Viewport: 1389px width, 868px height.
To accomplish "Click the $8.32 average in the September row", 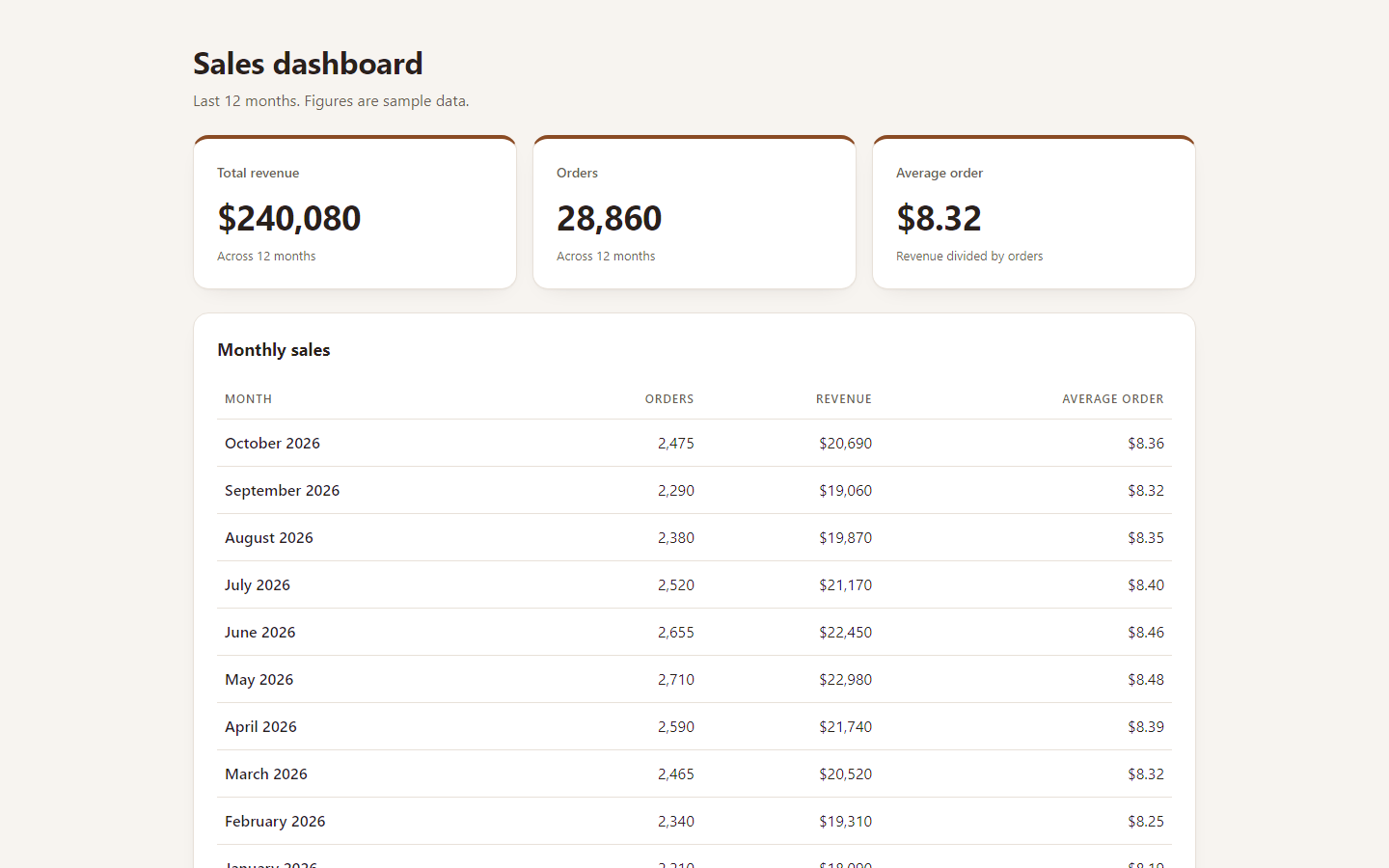I will (x=1146, y=491).
